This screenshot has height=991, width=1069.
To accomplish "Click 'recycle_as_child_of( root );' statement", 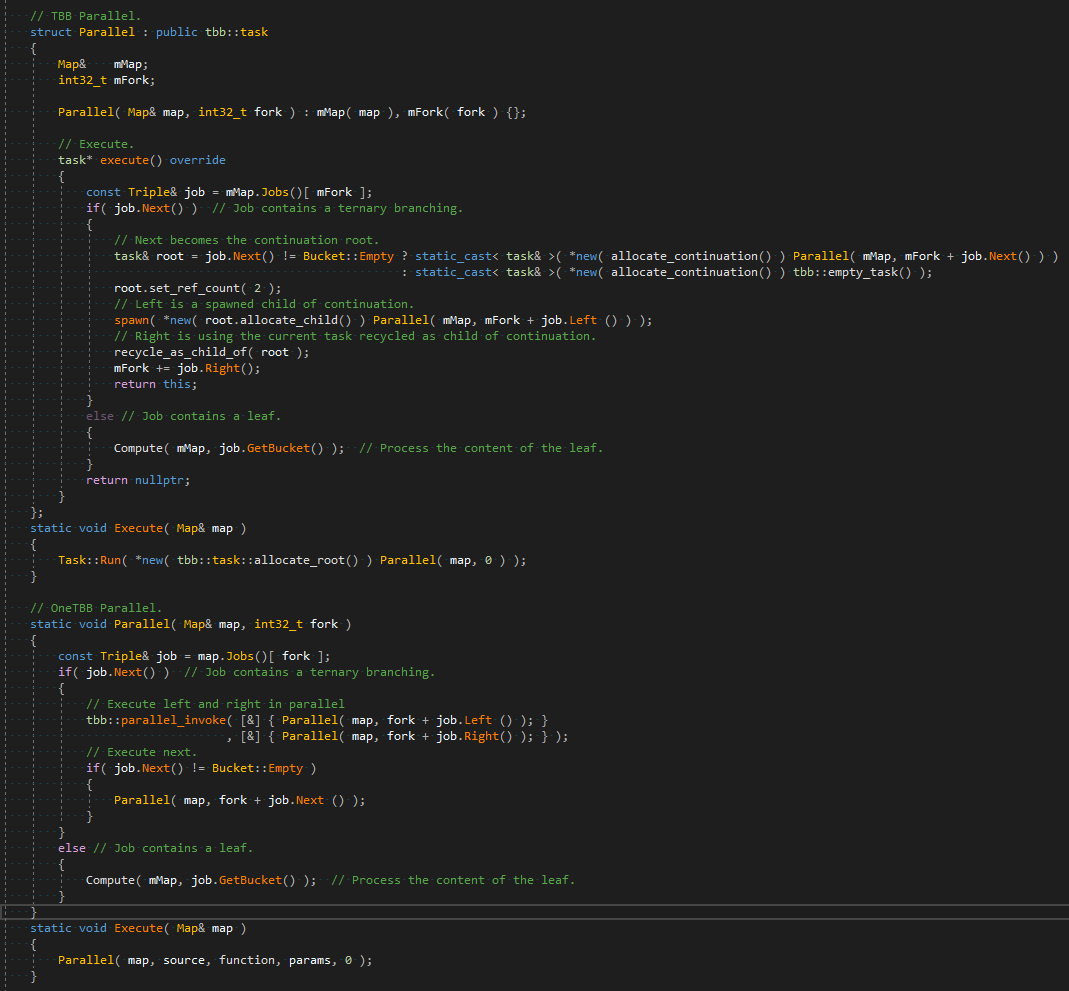I will pyautogui.click(x=211, y=352).
